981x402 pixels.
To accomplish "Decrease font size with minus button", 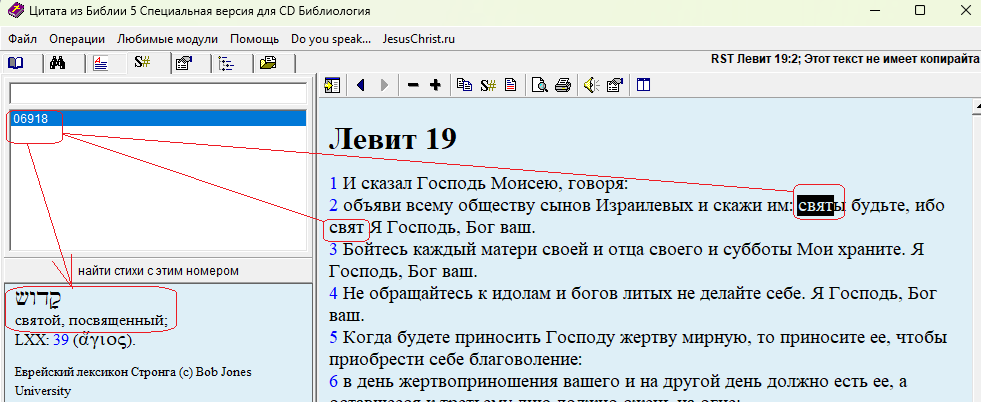I will point(413,85).
